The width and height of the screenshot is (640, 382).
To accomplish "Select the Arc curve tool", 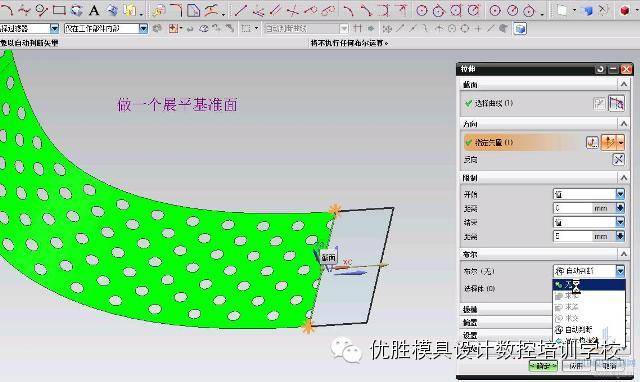I will [7, 10].
